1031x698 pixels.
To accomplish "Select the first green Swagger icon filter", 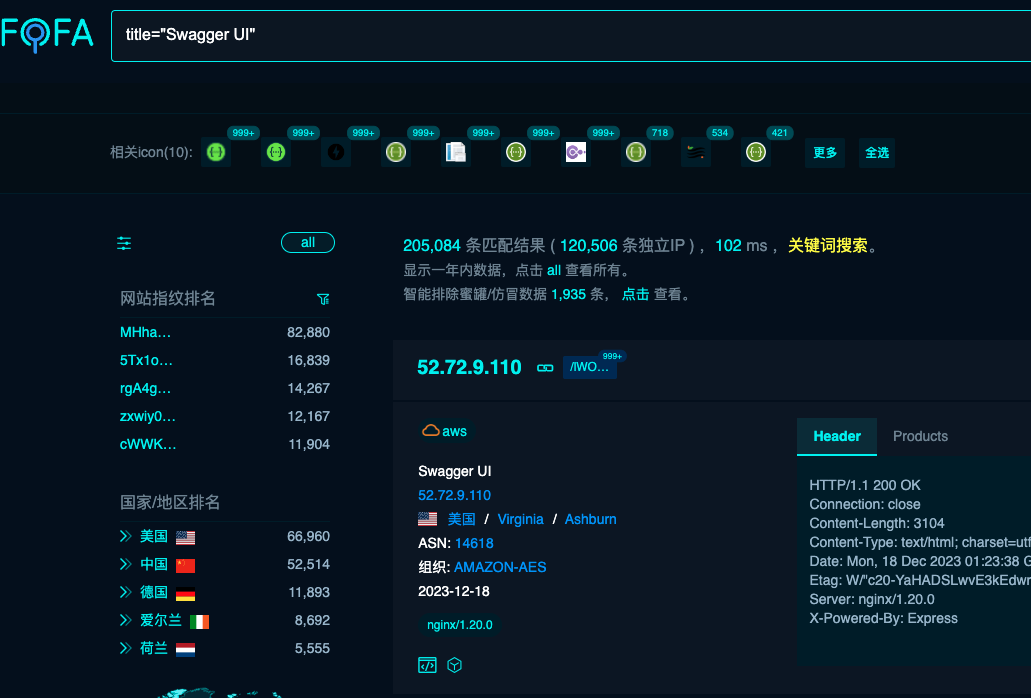I will point(216,152).
